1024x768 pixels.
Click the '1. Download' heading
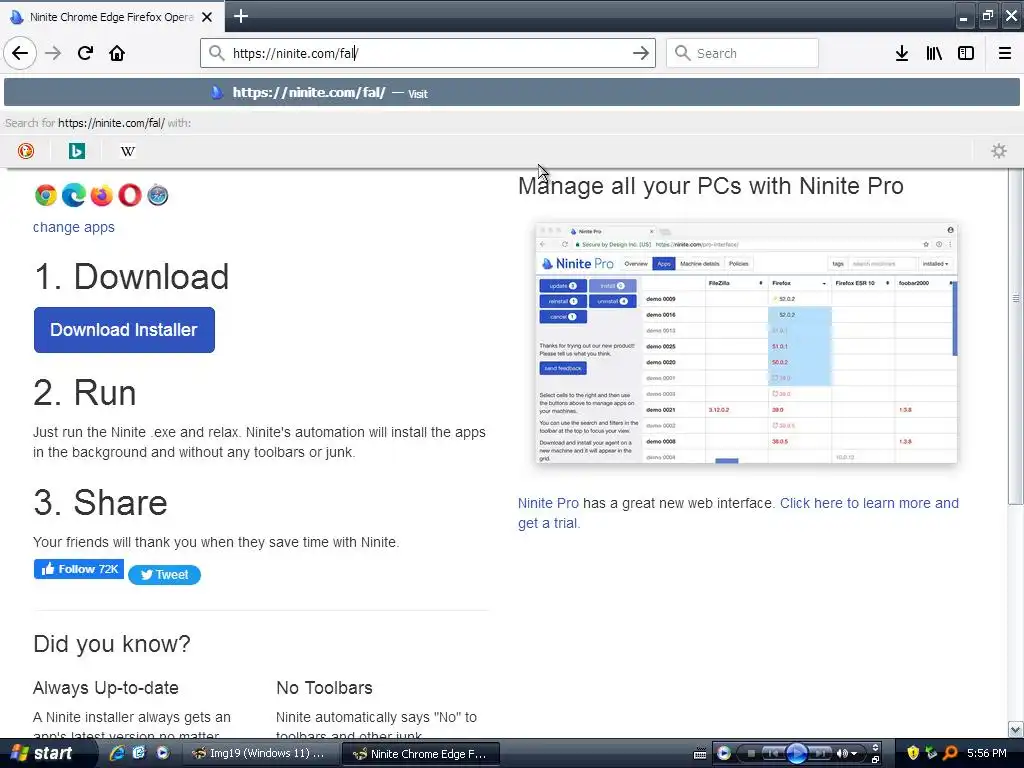pos(131,276)
